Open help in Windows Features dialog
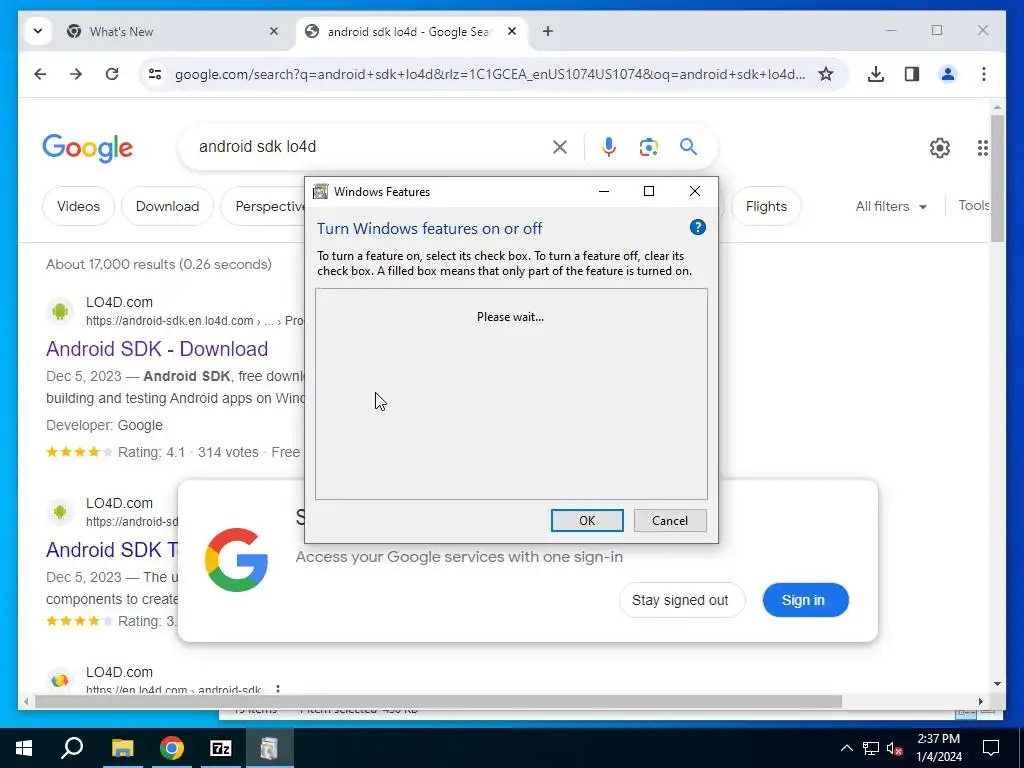The width and height of the screenshot is (1024, 768). coord(697,227)
